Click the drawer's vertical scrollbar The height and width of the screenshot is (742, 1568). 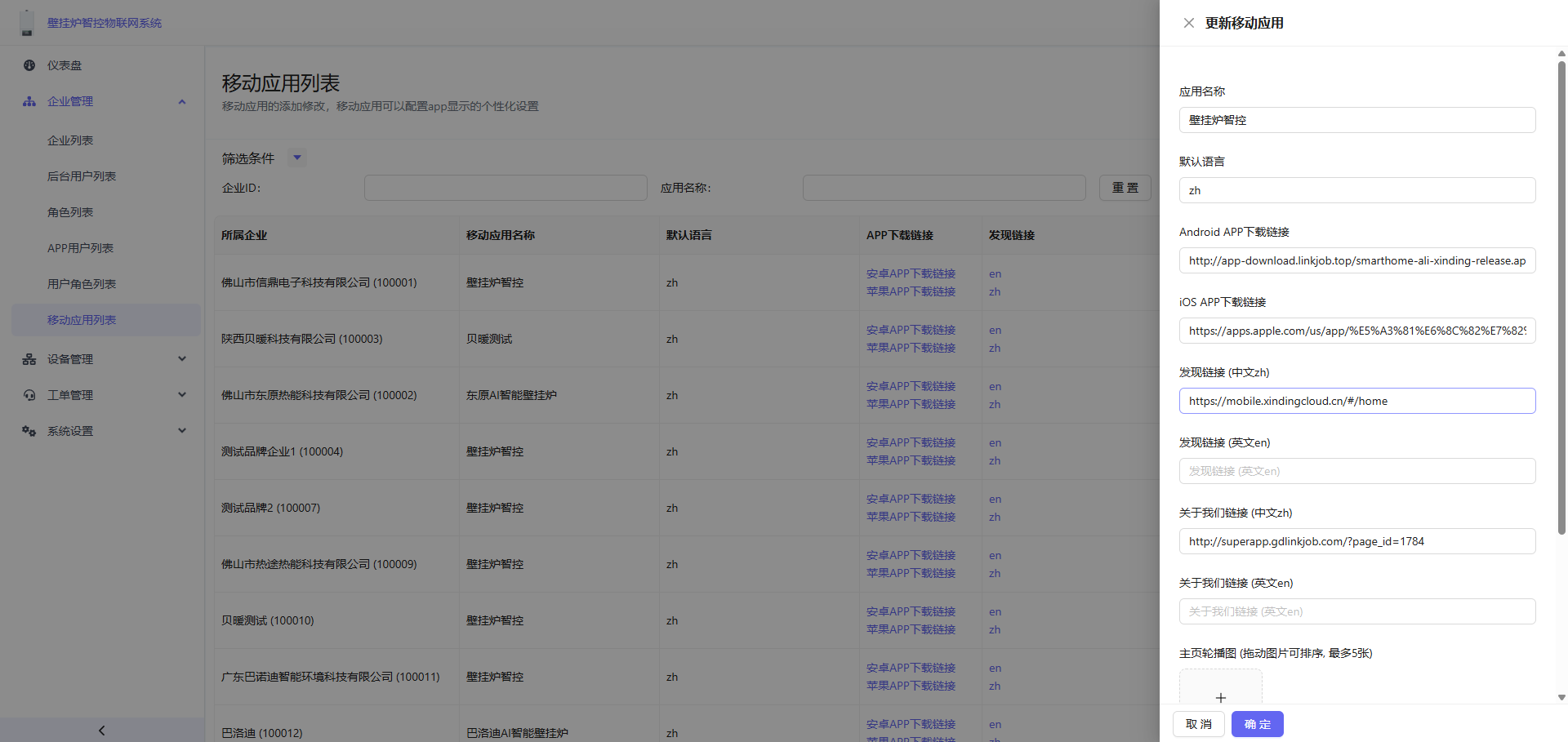pyautogui.click(x=1561, y=294)
